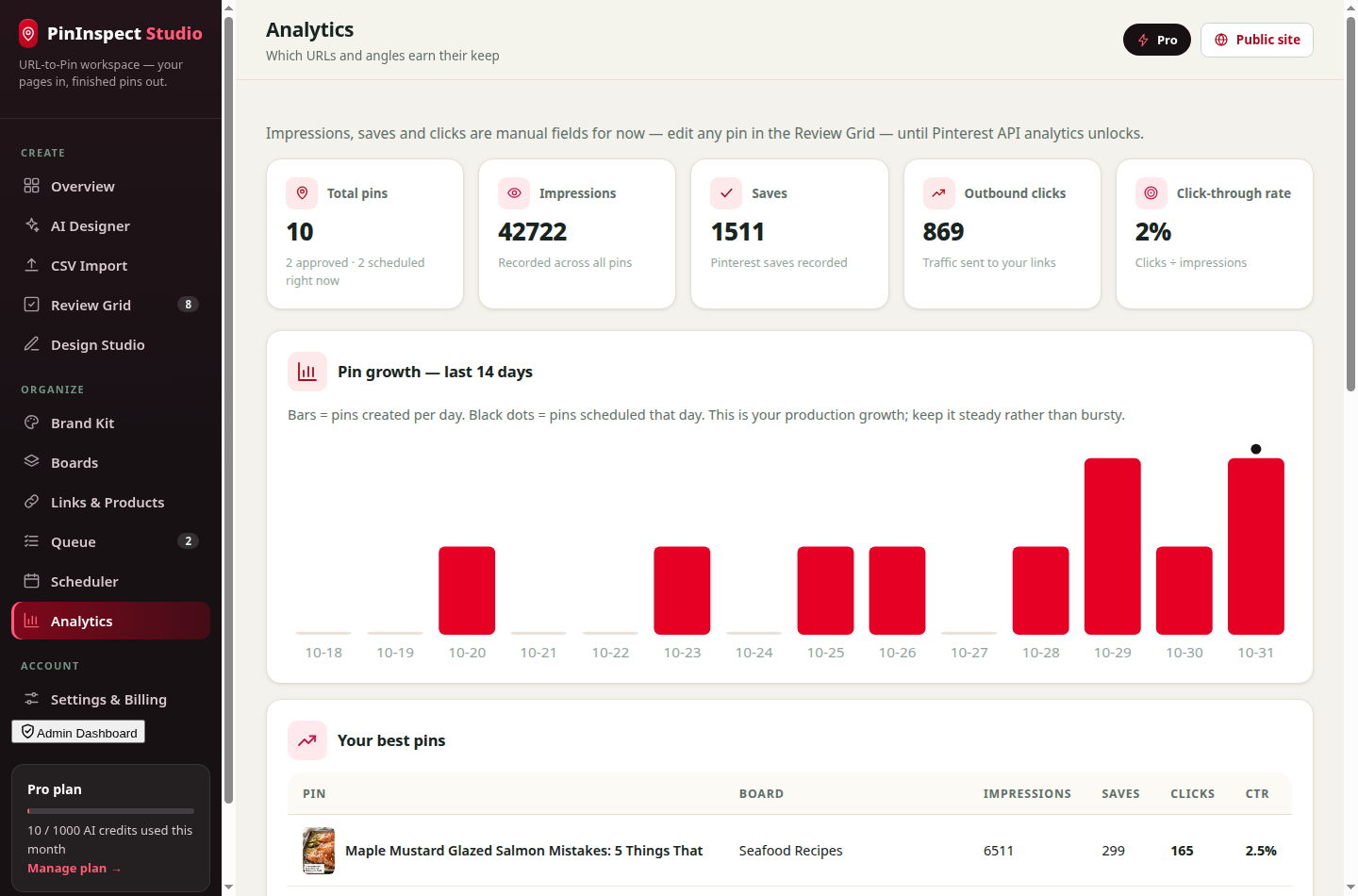Open Overview in the sidebar
This screenshot has height=896, width=1358.
[110, 187]
